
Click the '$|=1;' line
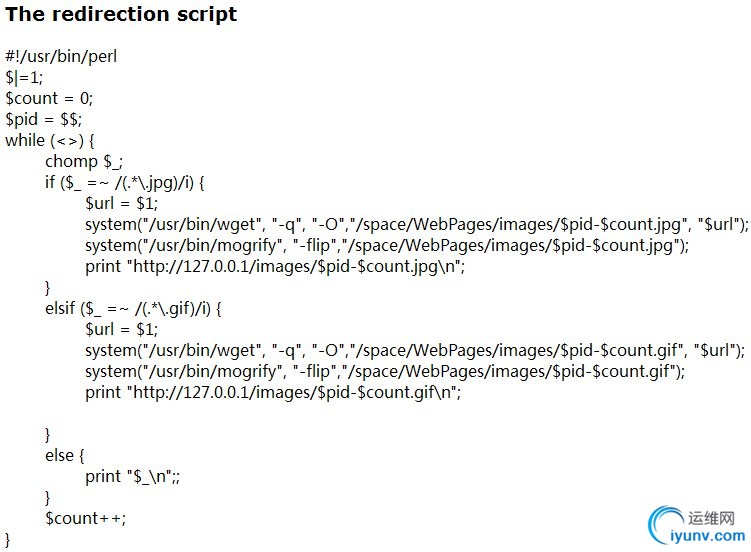[x=24, y=78]
